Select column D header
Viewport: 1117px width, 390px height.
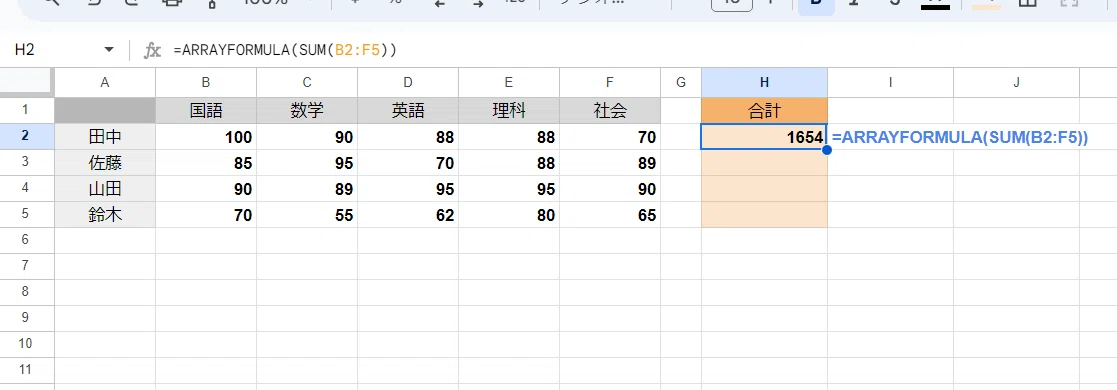(x=408, y=83)
